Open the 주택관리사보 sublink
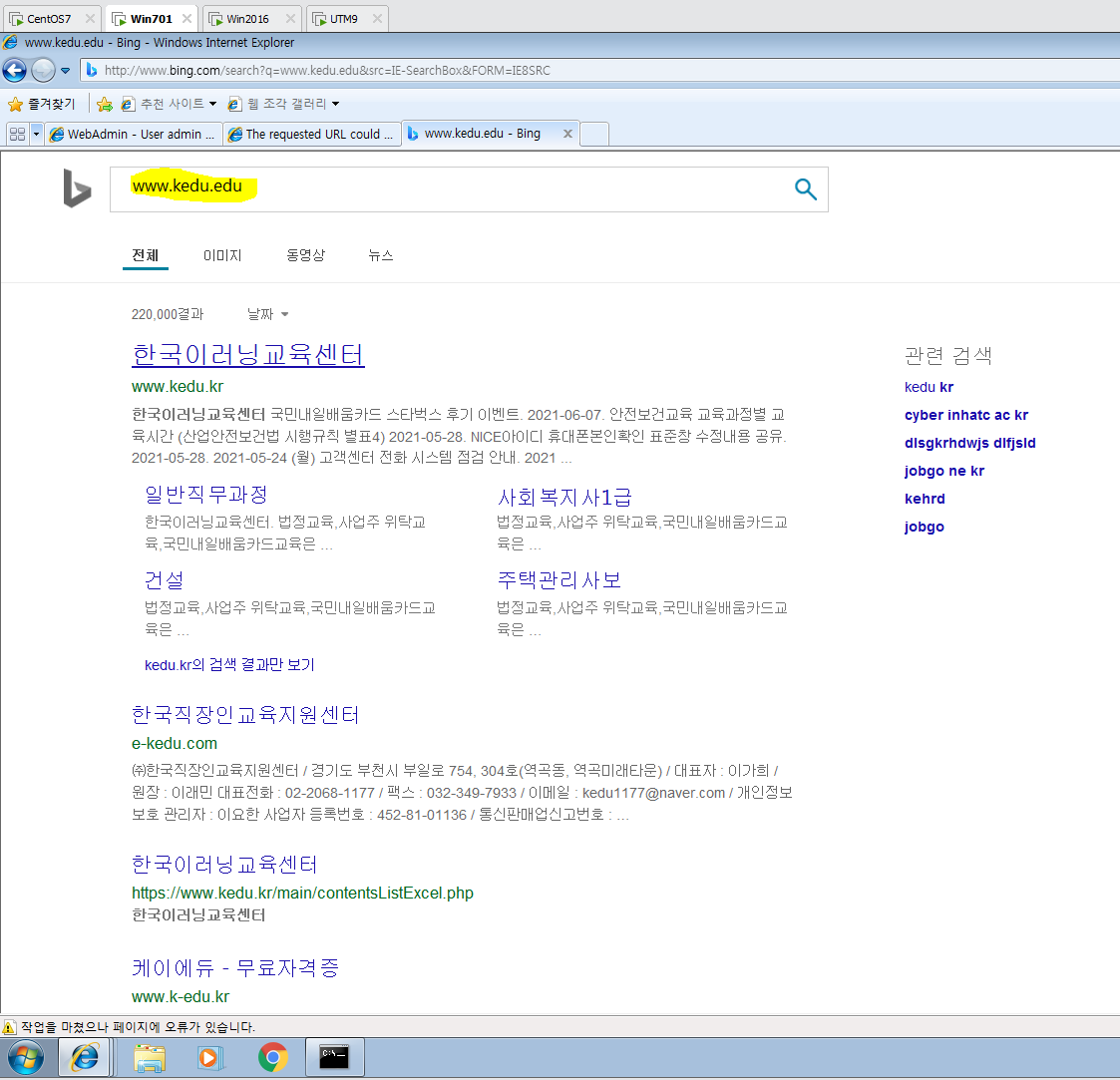Viewport: 1120px width, 1080px height. tap(559, 580)
